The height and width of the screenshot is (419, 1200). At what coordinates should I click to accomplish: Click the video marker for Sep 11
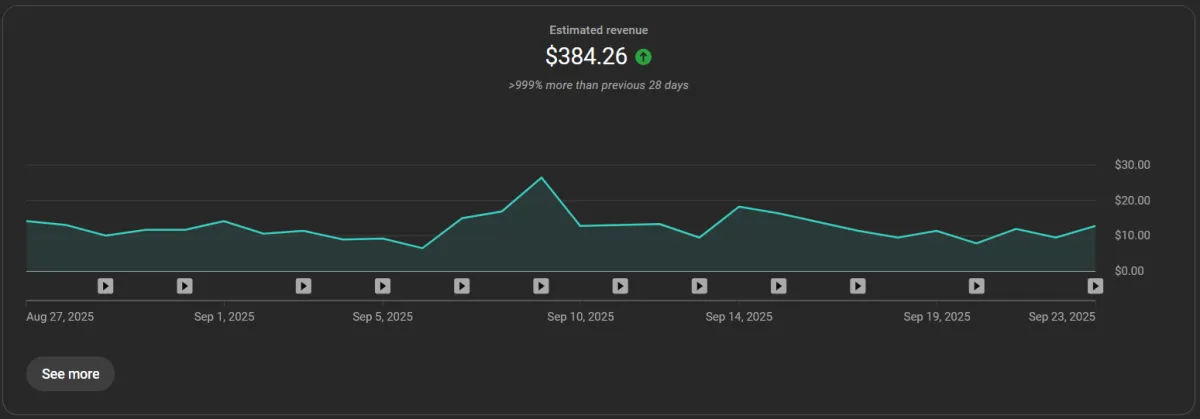pos(620,286)
